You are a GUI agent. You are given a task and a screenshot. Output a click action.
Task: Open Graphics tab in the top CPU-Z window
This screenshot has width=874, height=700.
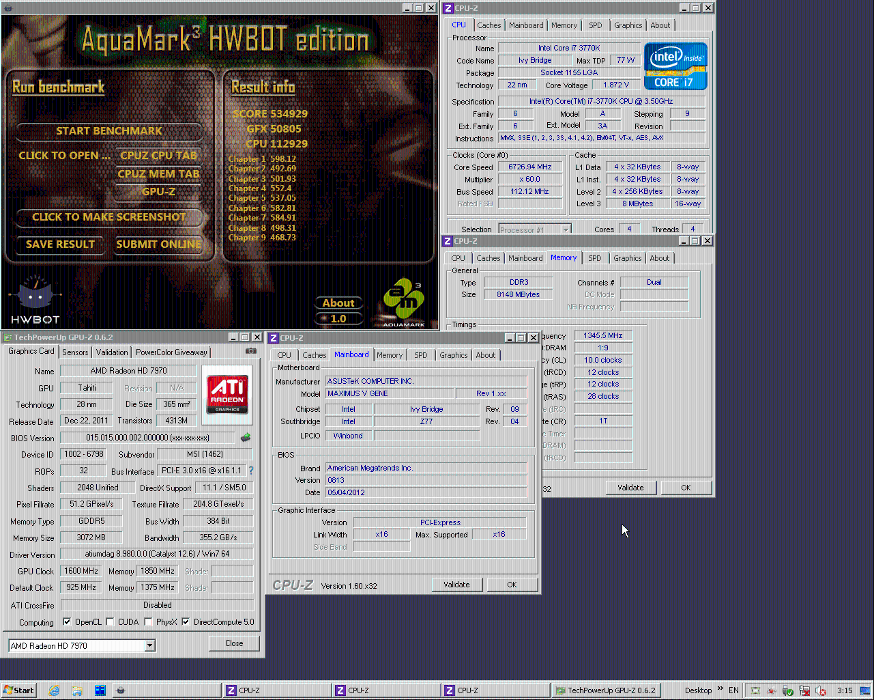(x=628, y=25)
